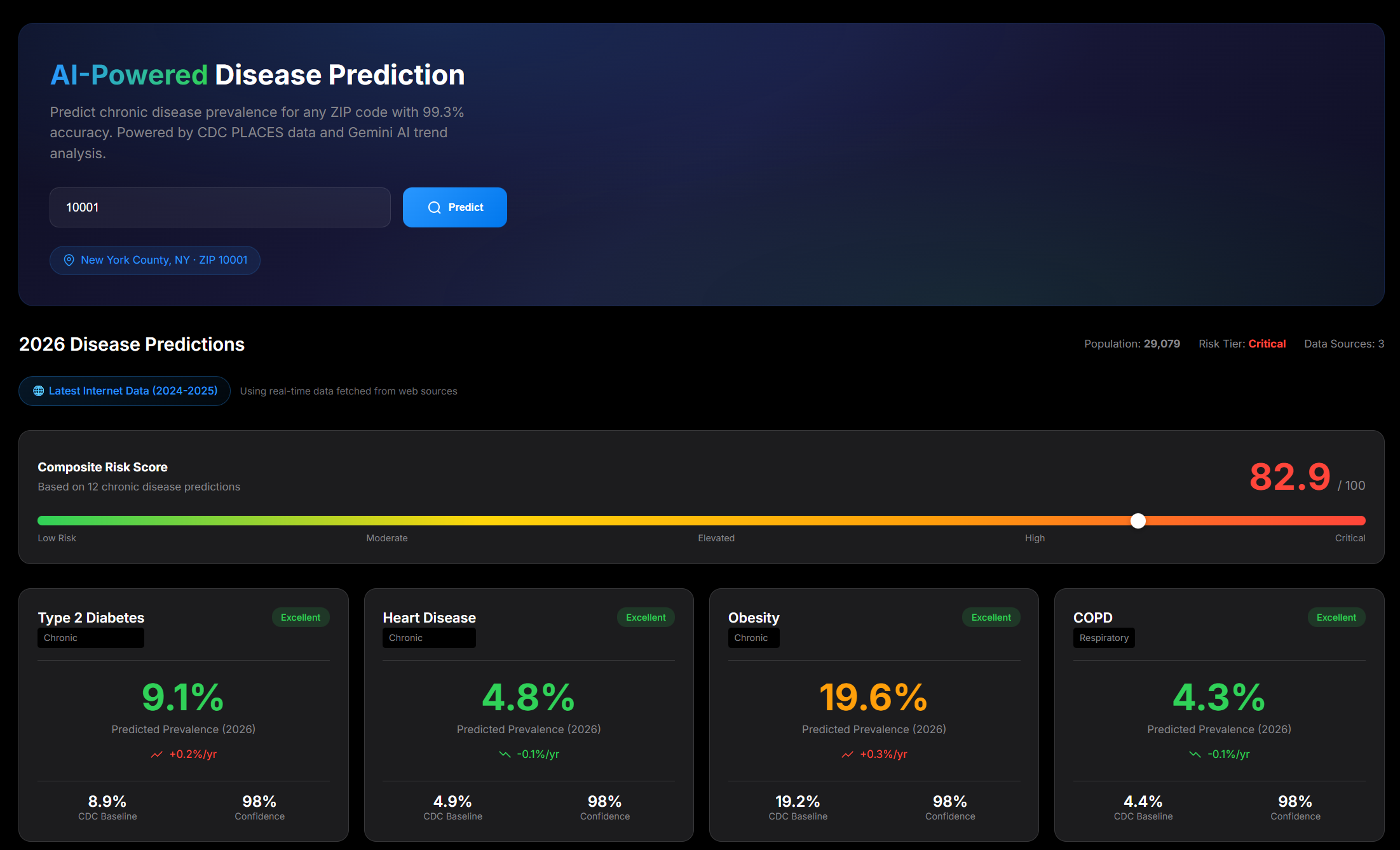The height and width of the screenshot is (850, 1400).
Task: Toggle the Excellent badge on Type 2 Diabetes
Action: pos(300,617)
